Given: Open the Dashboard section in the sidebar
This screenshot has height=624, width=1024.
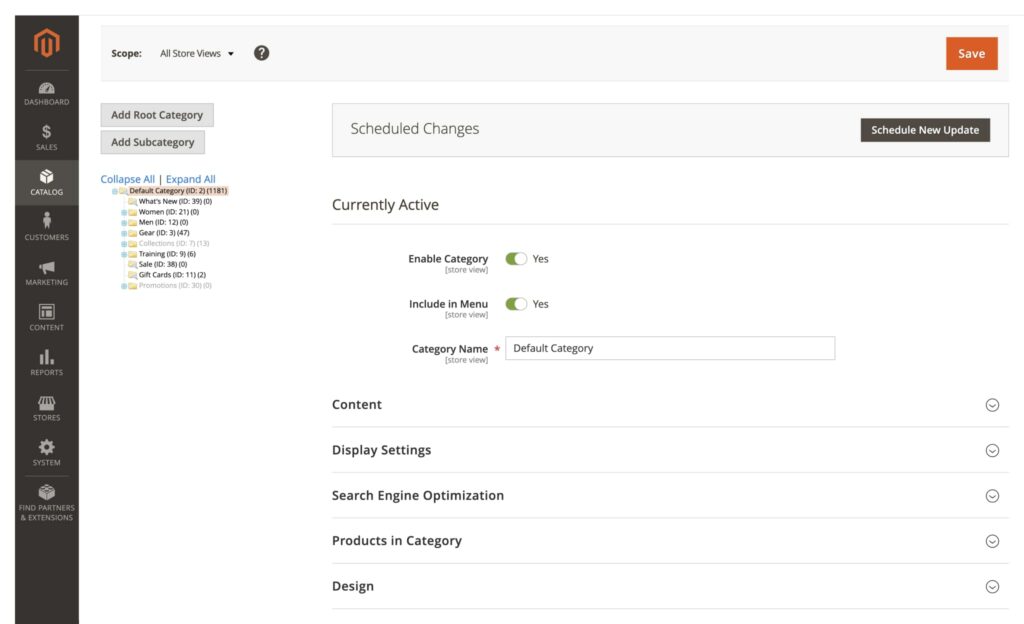Looking at the screenshot, I should (x=46, y=93).
